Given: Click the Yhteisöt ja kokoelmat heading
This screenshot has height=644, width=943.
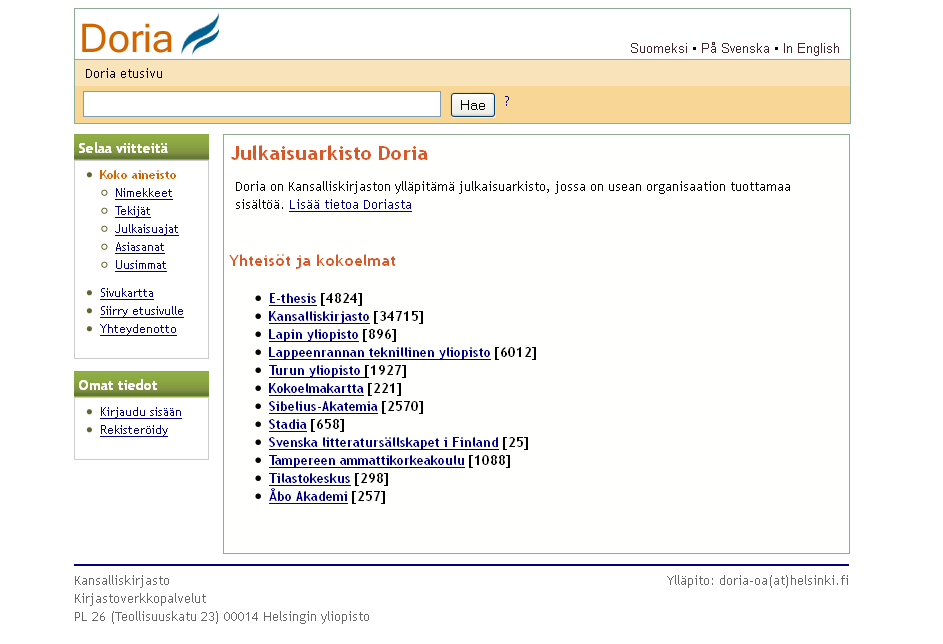Looking at the screenshot, I should (x=313, y=261).
